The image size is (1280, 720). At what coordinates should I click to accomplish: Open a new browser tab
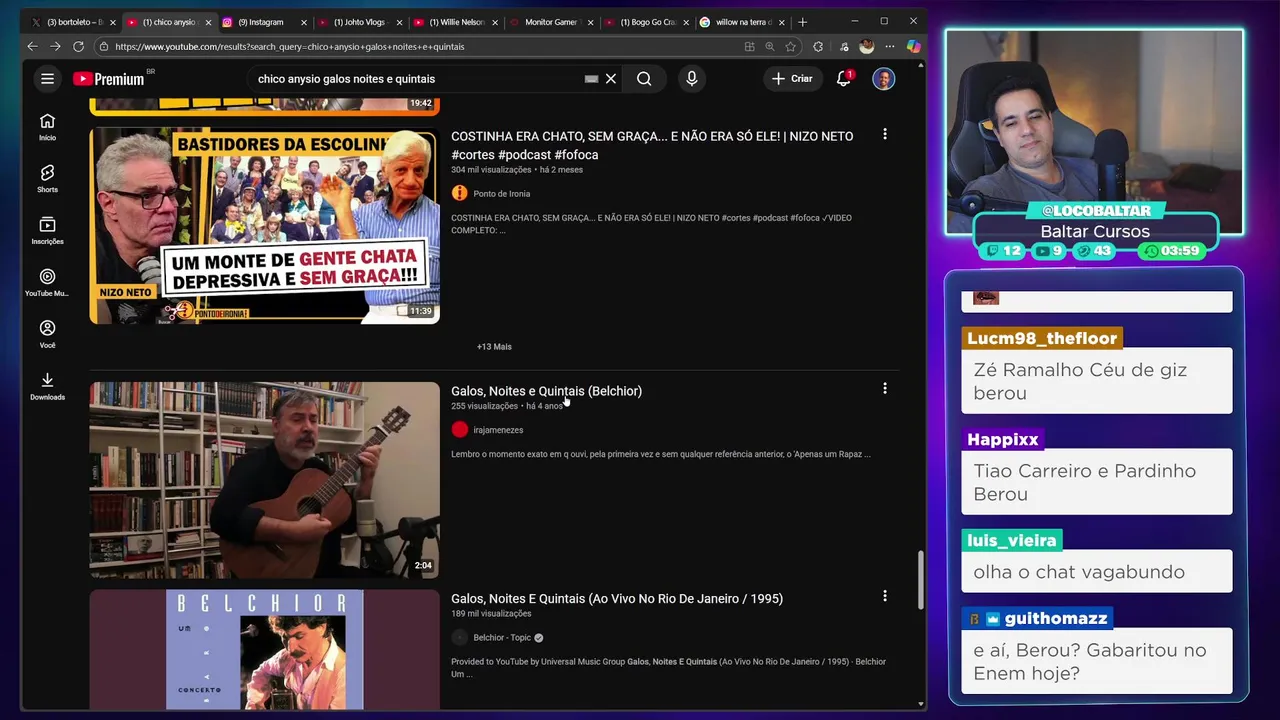pos(802,22)
